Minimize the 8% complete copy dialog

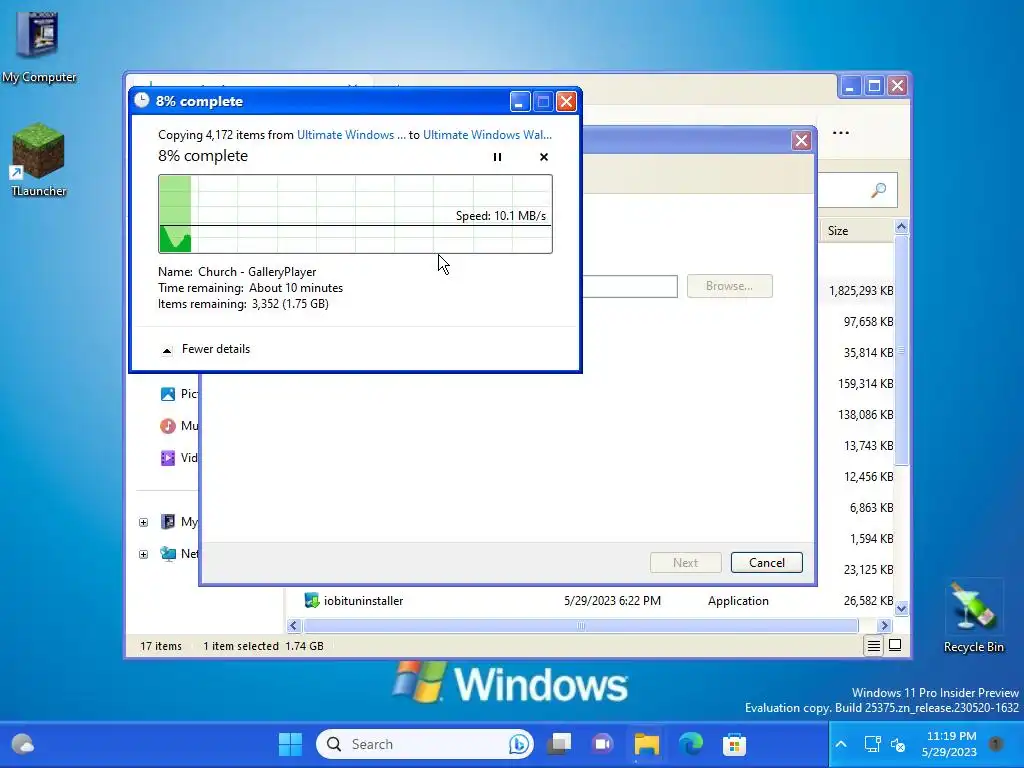(x=520, y=102)
